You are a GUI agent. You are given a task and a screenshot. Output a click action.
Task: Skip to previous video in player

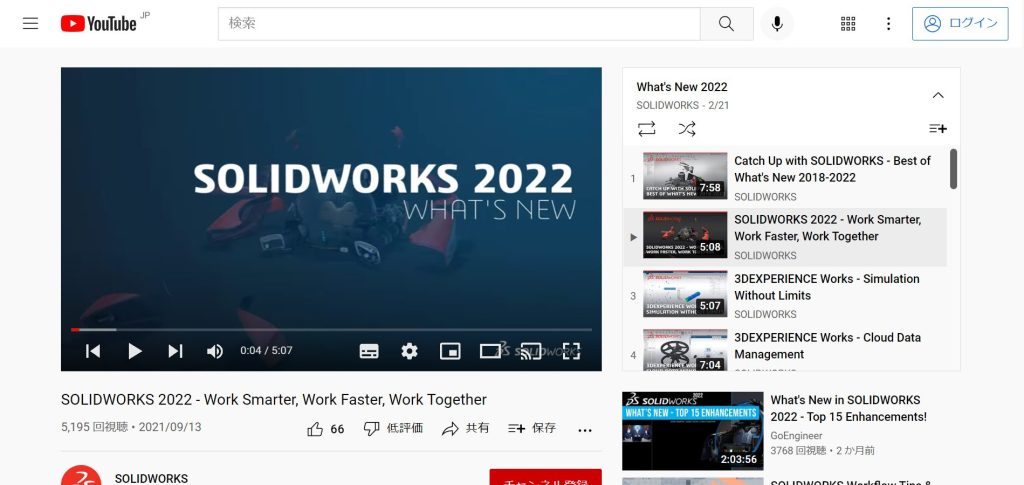(x=93, y=351)
